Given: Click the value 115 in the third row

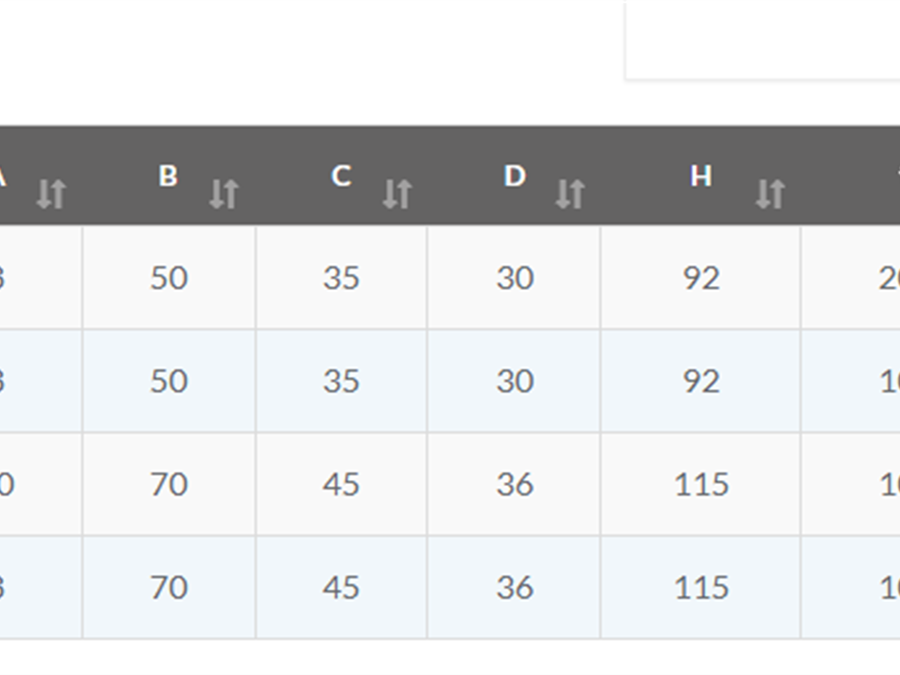Looking at the screenshot, I should click(x=701, y=484).
